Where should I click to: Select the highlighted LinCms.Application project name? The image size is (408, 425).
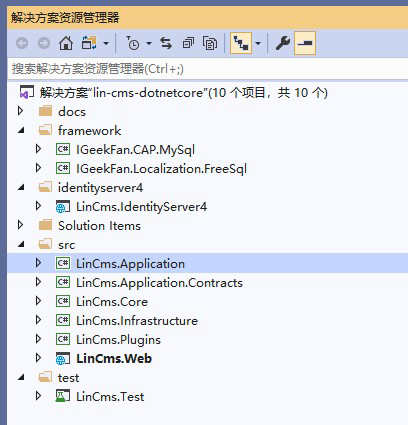pos(130,264)
